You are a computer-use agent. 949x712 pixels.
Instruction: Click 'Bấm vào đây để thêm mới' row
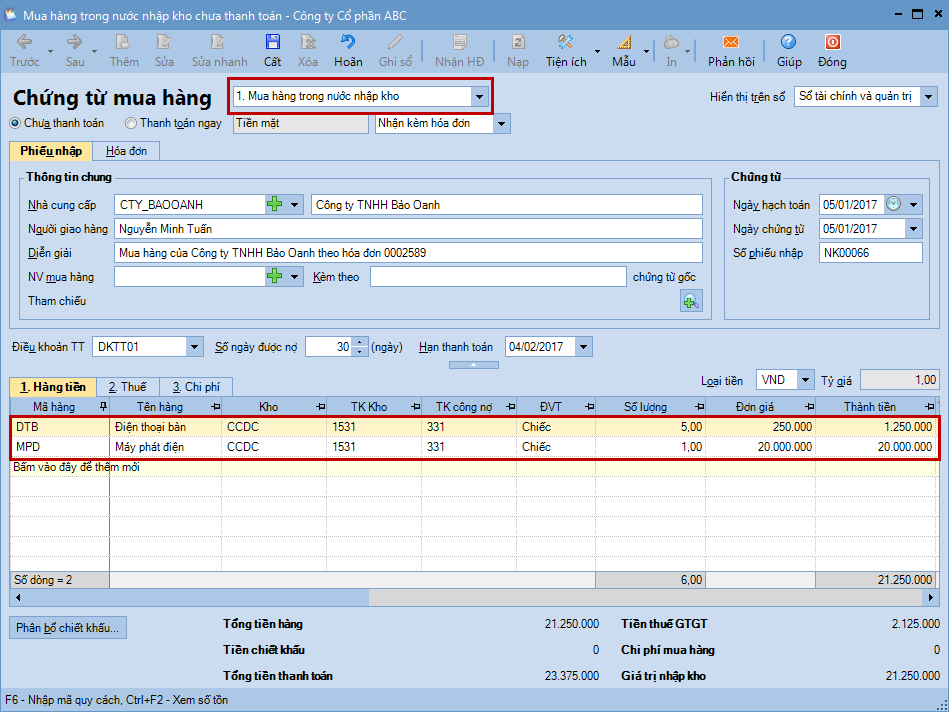click(x=75, y=467)
